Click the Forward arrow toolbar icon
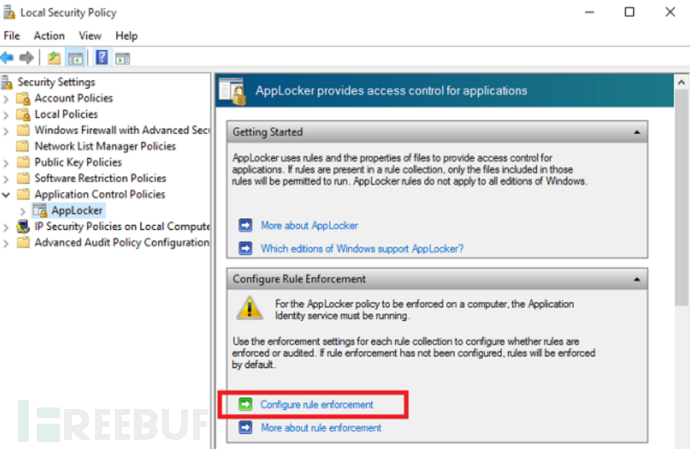 point(27,57)
